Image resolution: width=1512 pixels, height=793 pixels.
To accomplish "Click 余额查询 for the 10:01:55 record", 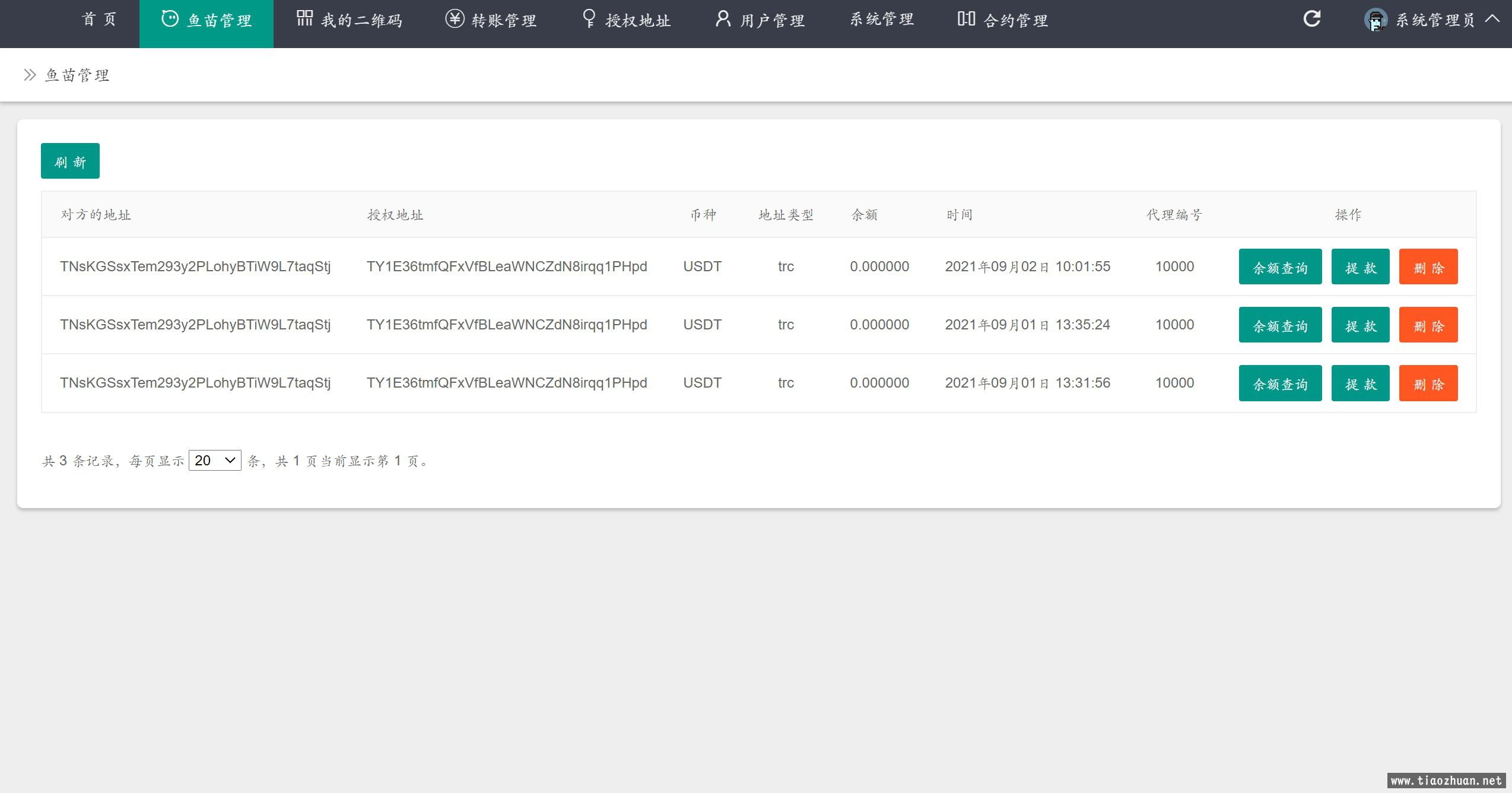I will coord(1280,267).
